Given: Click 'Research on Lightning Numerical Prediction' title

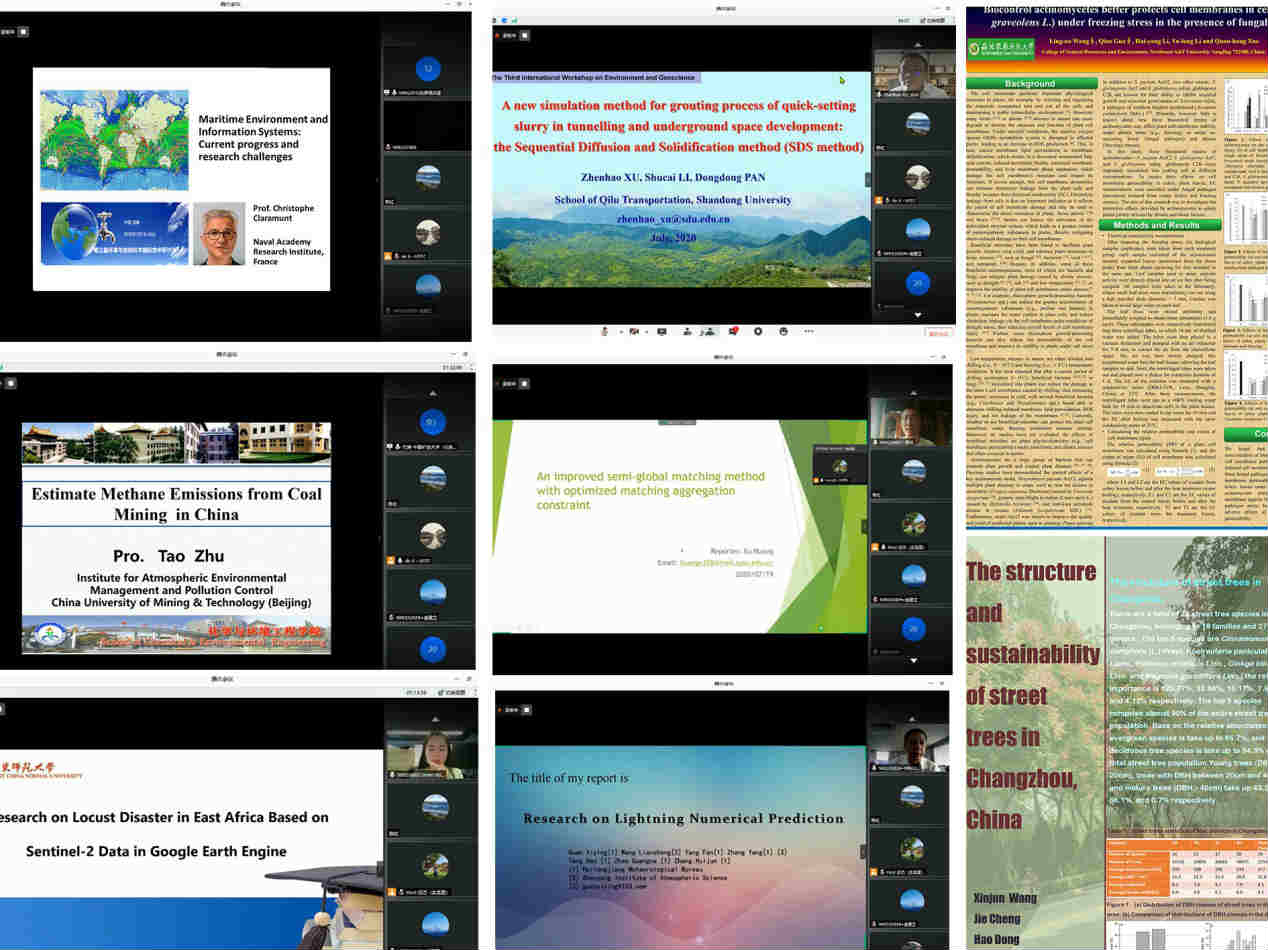Looking at the screenshot, I should pyautogui.click(x=683, y=818).
